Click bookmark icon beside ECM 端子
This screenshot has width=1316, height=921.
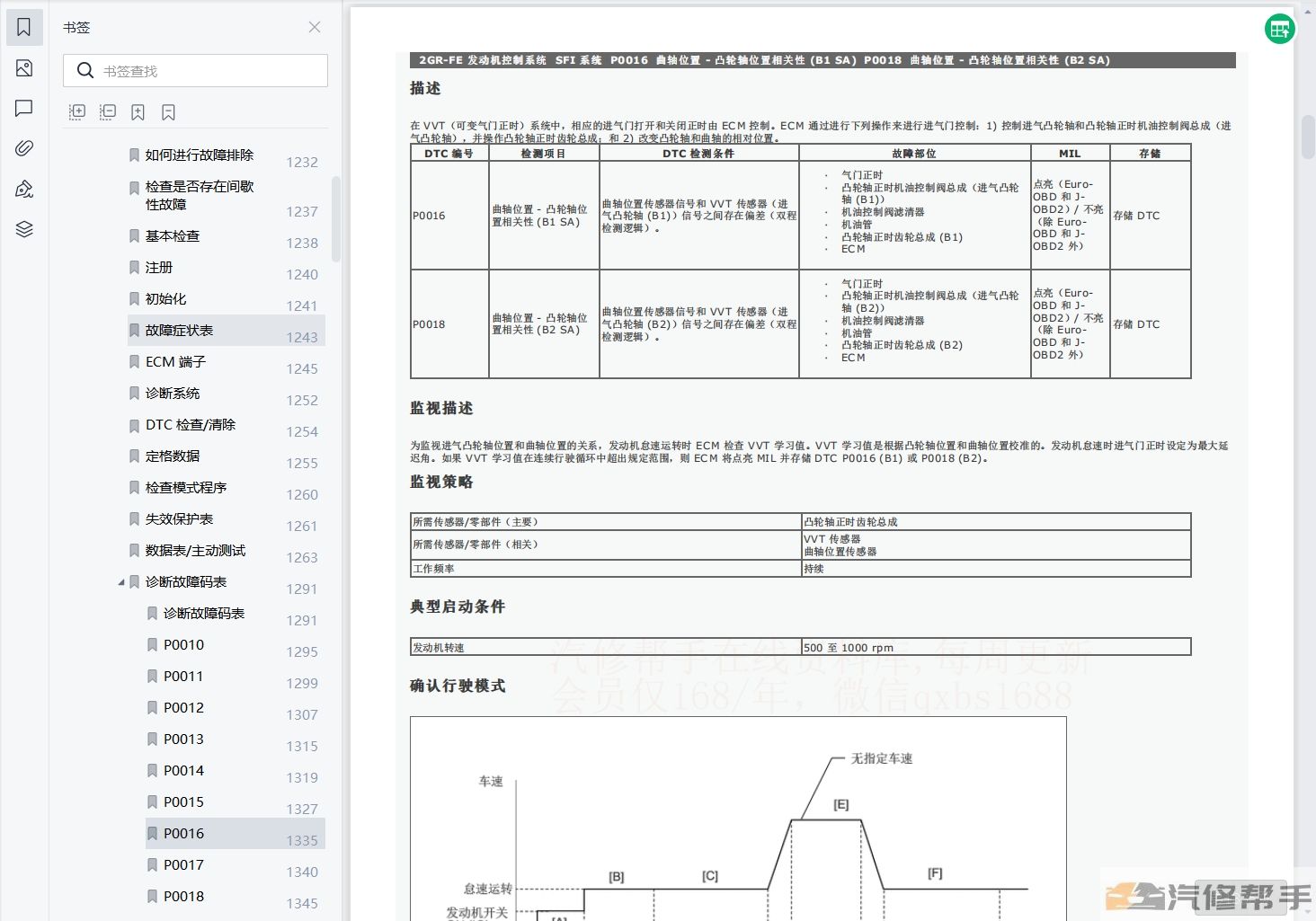[134, 361]
